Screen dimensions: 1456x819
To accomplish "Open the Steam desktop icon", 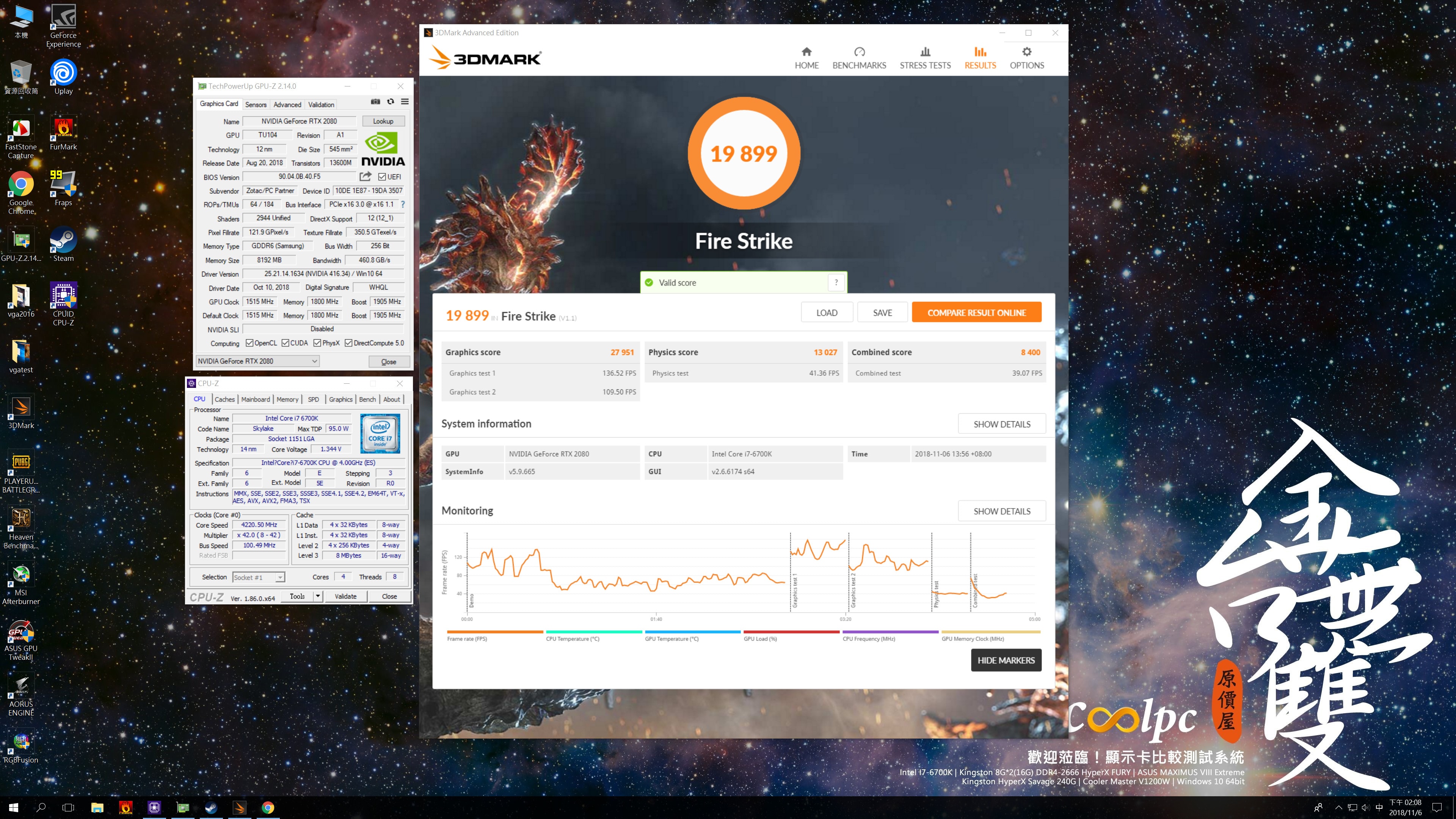I will click(63, 245).
